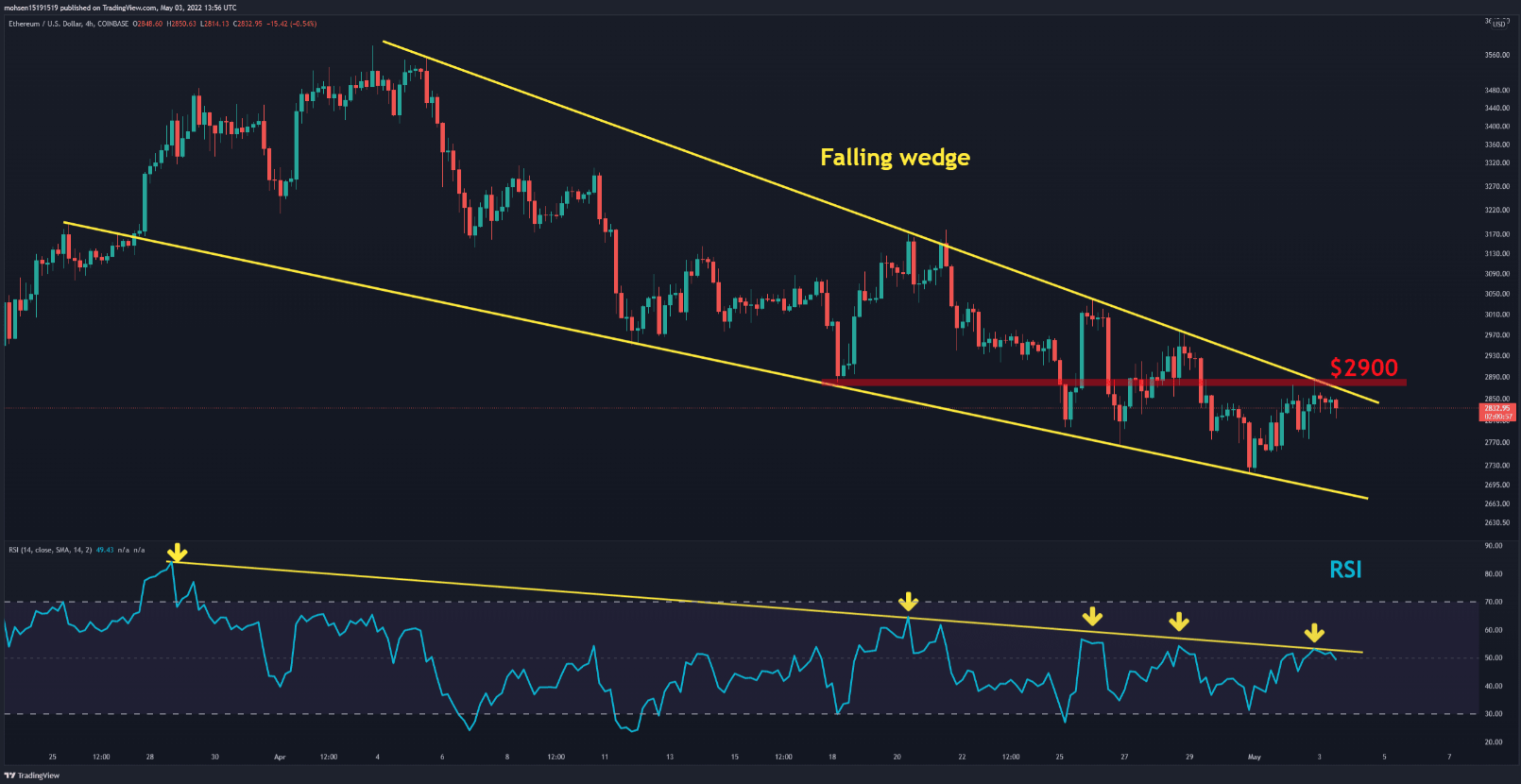Select the "Falling wedge" text annotation
The height and width of the screenshot is (784, 1521).
click(x=895, y=158)
